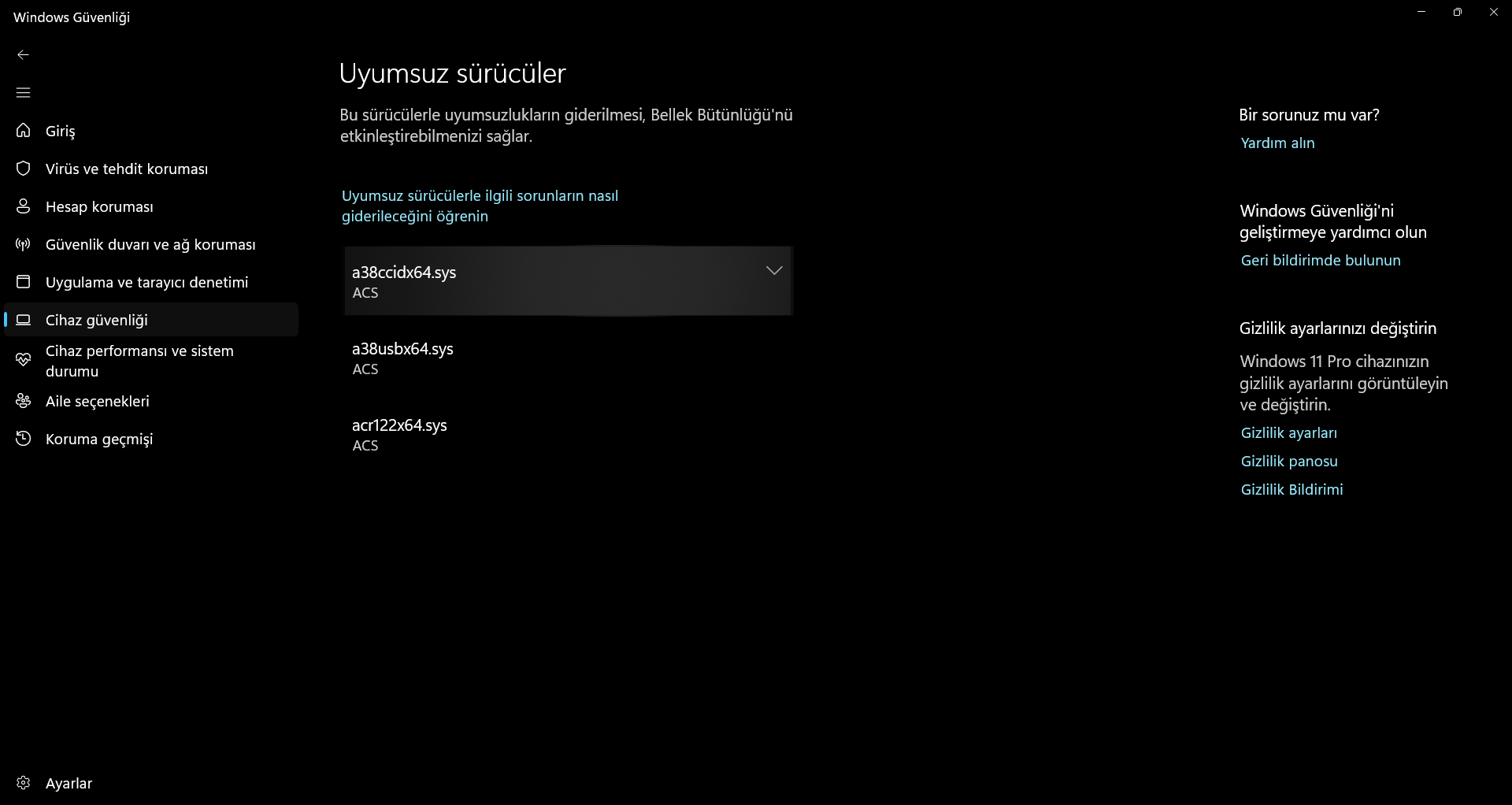
Task: Open Cihaz performansı ve sistem durumu
Action: [139, 361]
